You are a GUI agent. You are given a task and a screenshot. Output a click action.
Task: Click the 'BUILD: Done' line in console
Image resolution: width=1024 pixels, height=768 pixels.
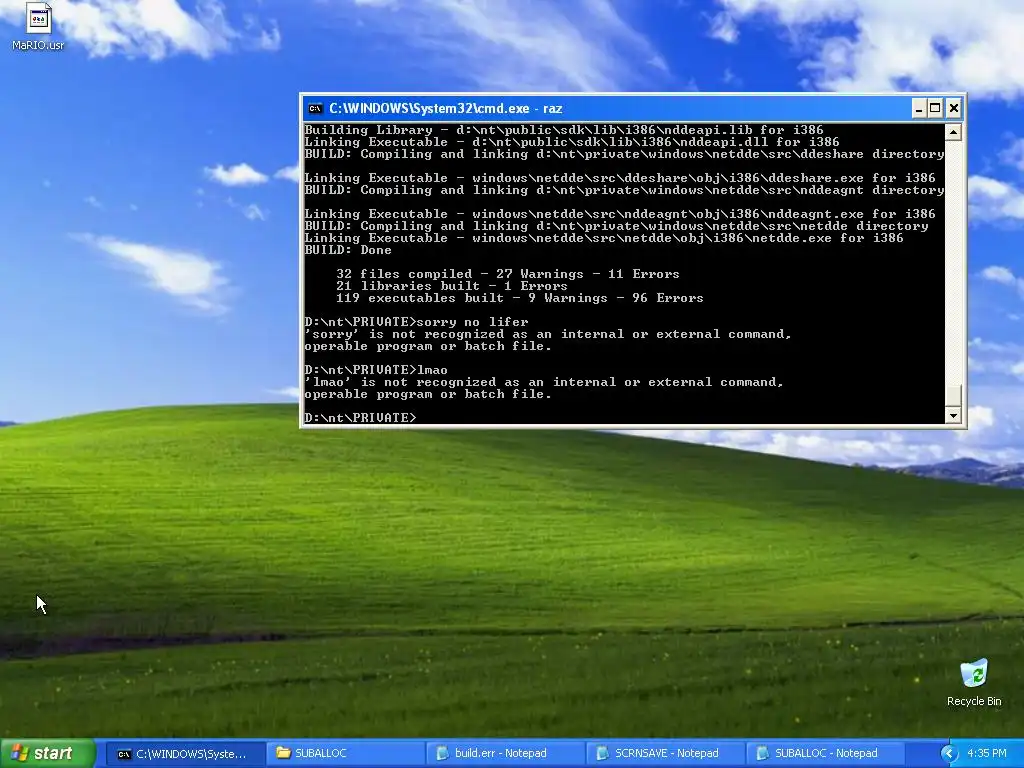click(x=348, y=250)
